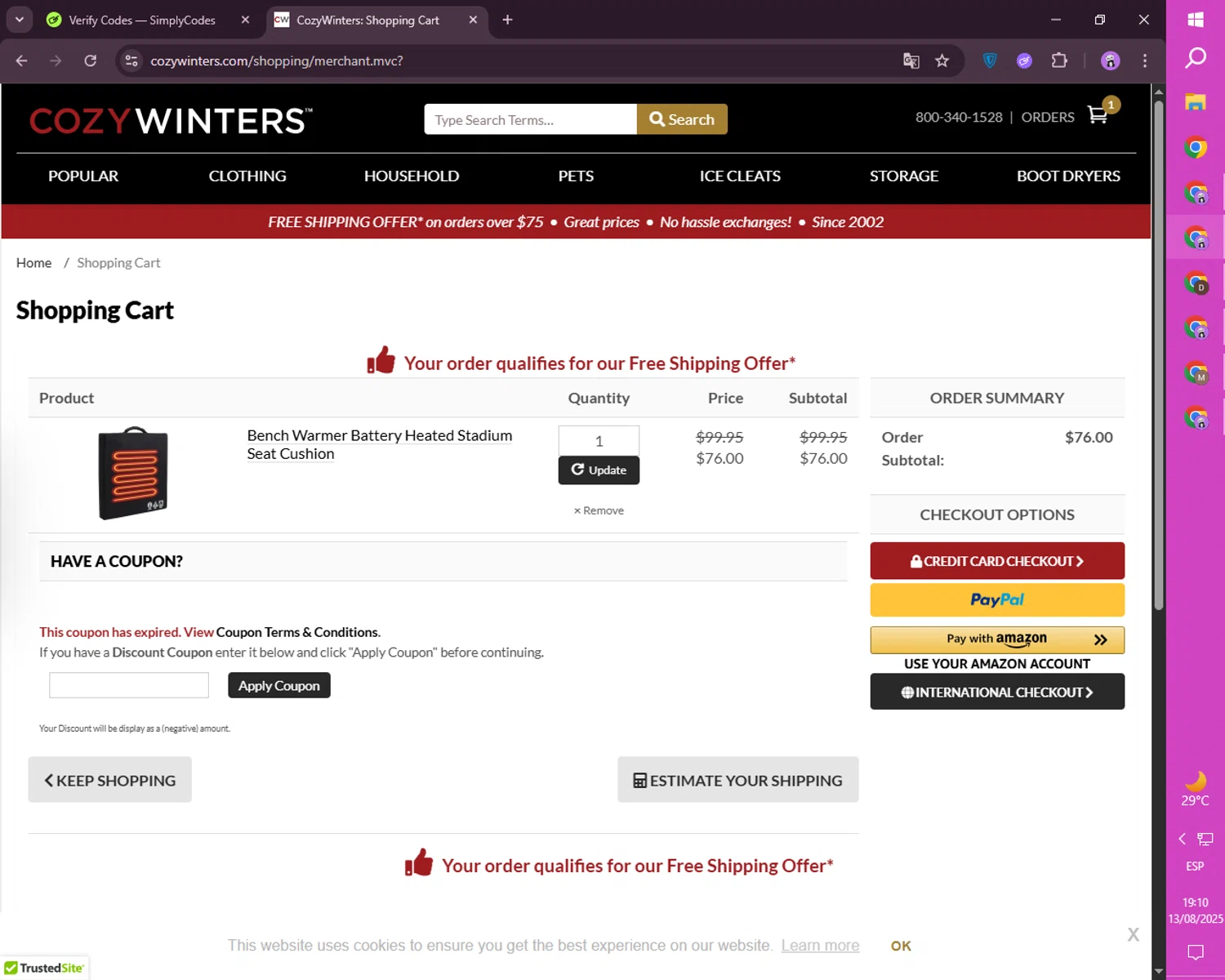The height and width of the screenshot is (980, 1225).
Task: Open a new browser tab
Action: pos(507,20)
